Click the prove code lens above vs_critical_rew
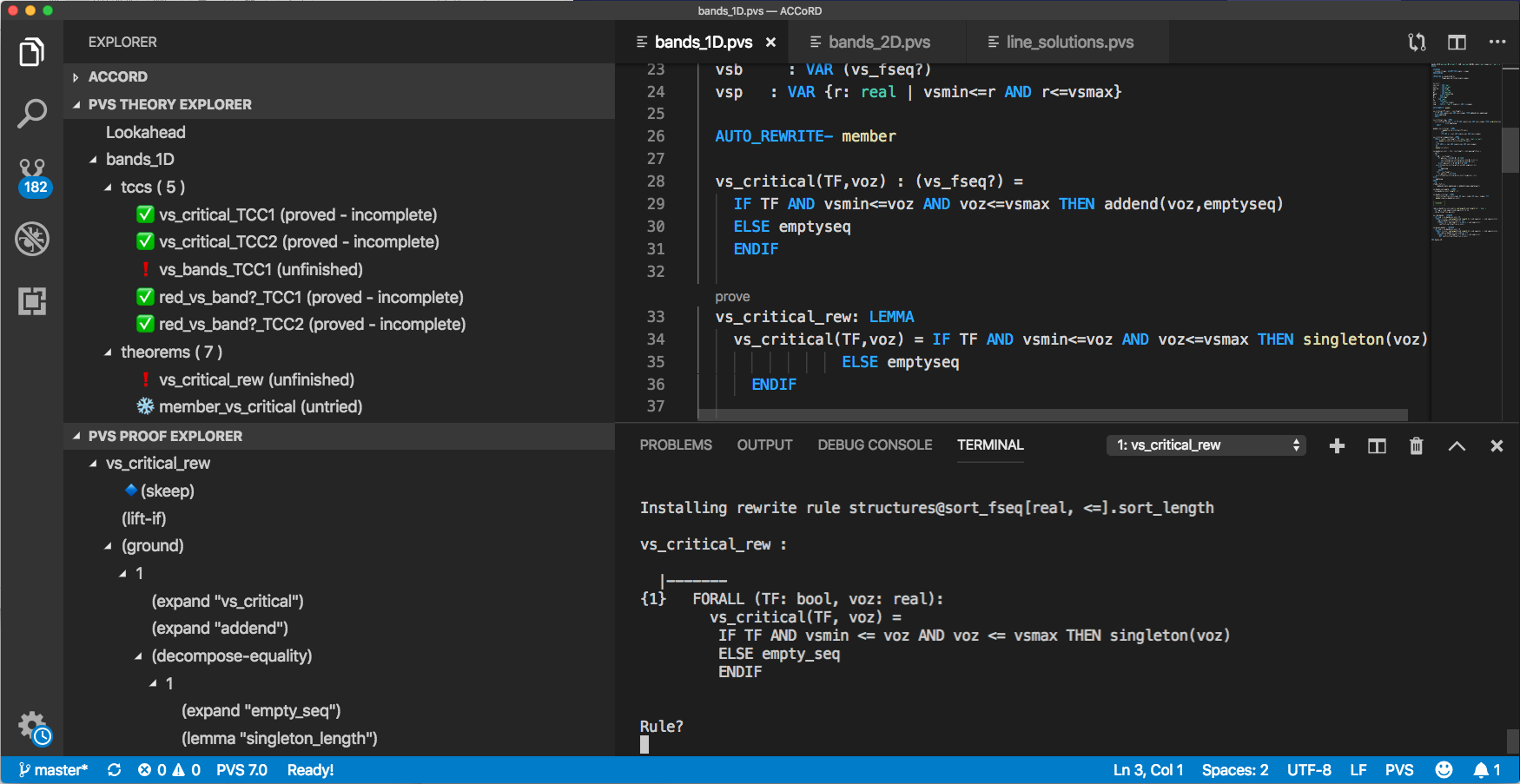Image resolution: width=1520 pixels, height=784 pixels. click(731, 296)
